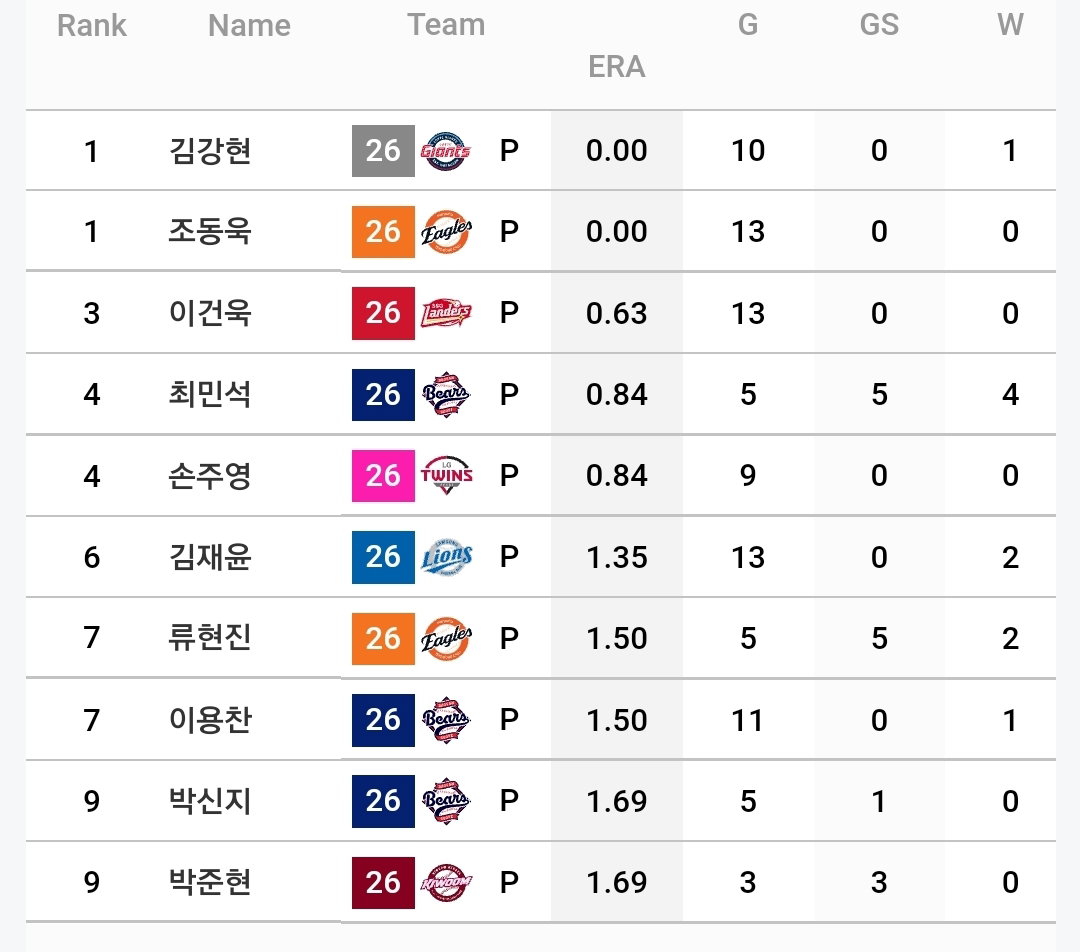Click the Bears logo for 최민석
Viewport: 1080px width, 952px height.
point(446,394)
